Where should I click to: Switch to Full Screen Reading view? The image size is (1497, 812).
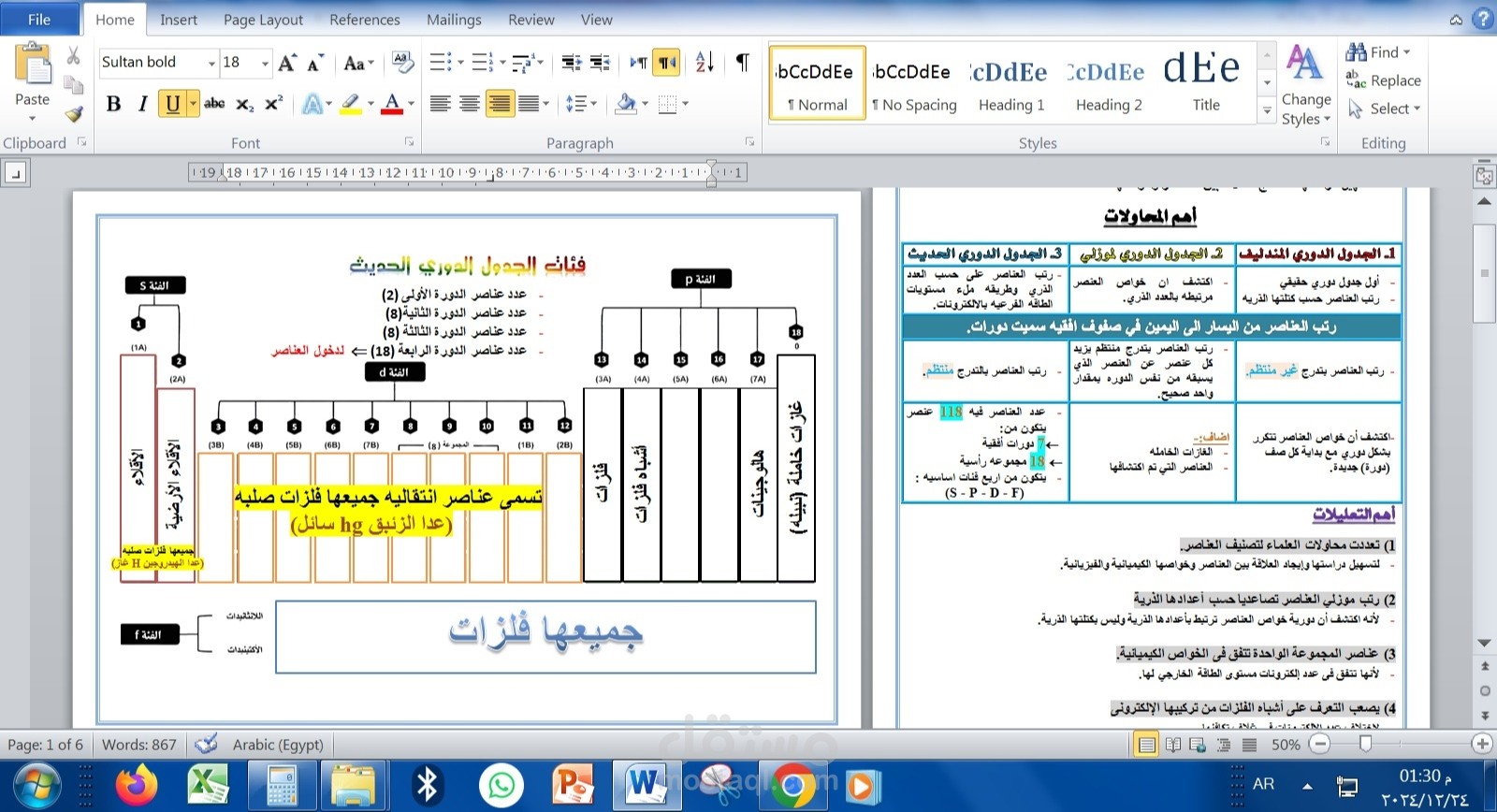[x=1172, y=745]
